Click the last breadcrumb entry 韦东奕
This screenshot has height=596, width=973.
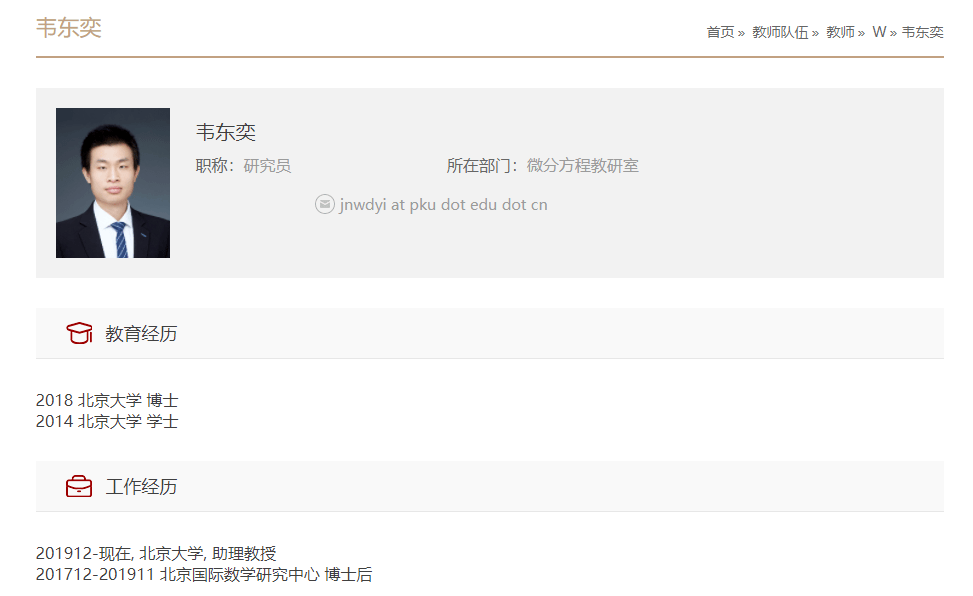(x=922, y=32)
